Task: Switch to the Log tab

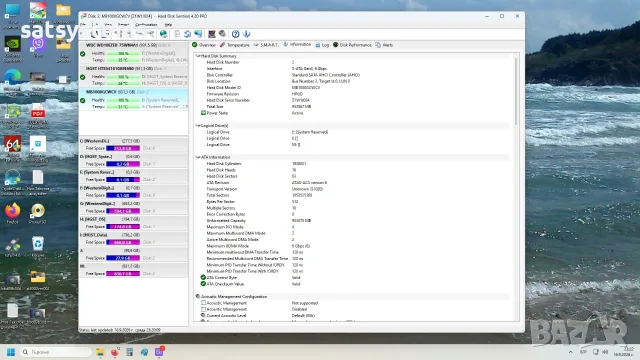Action: pyautogui.click(x=322, y=45)
